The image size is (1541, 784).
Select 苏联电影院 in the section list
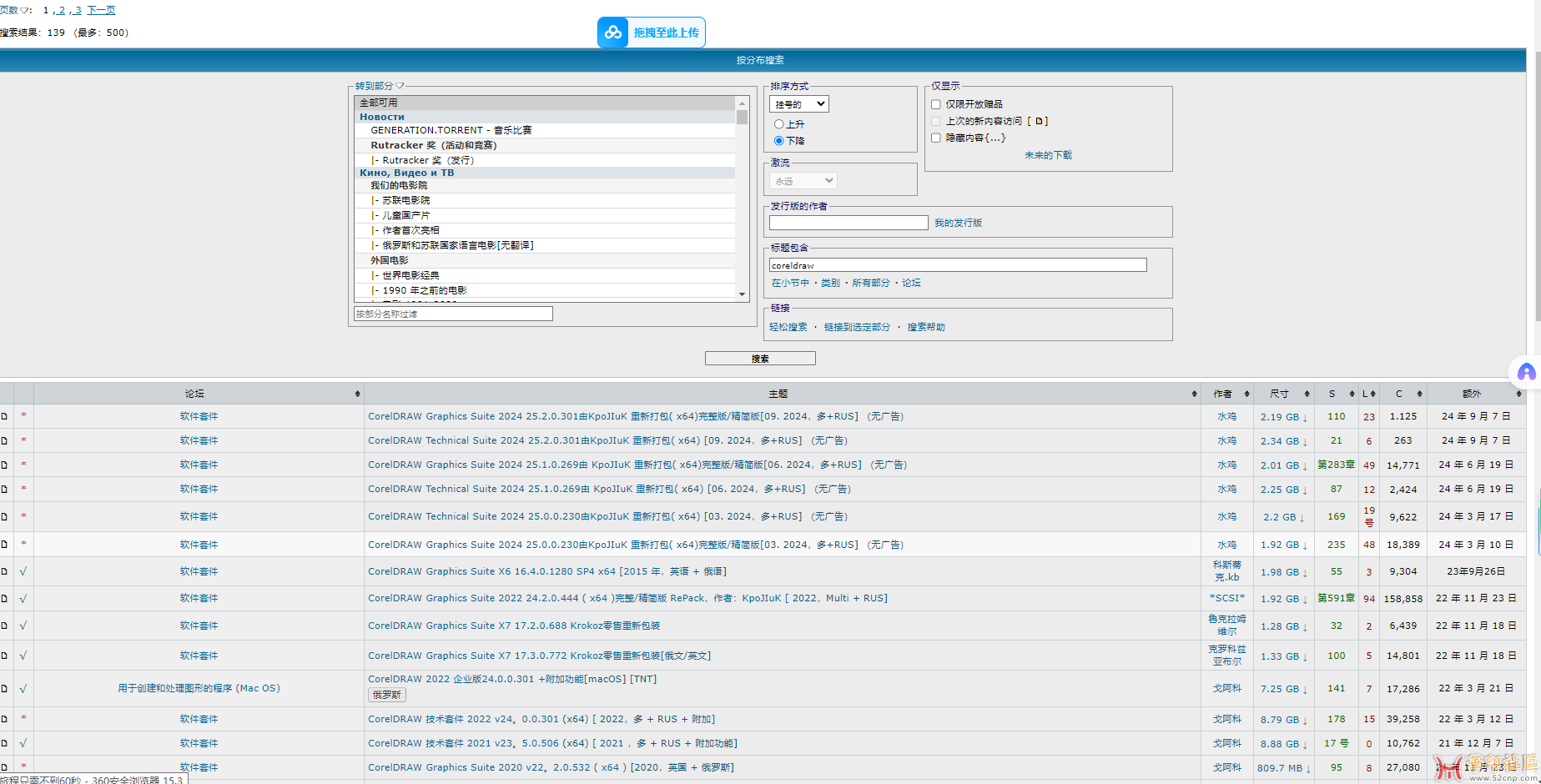545,200
